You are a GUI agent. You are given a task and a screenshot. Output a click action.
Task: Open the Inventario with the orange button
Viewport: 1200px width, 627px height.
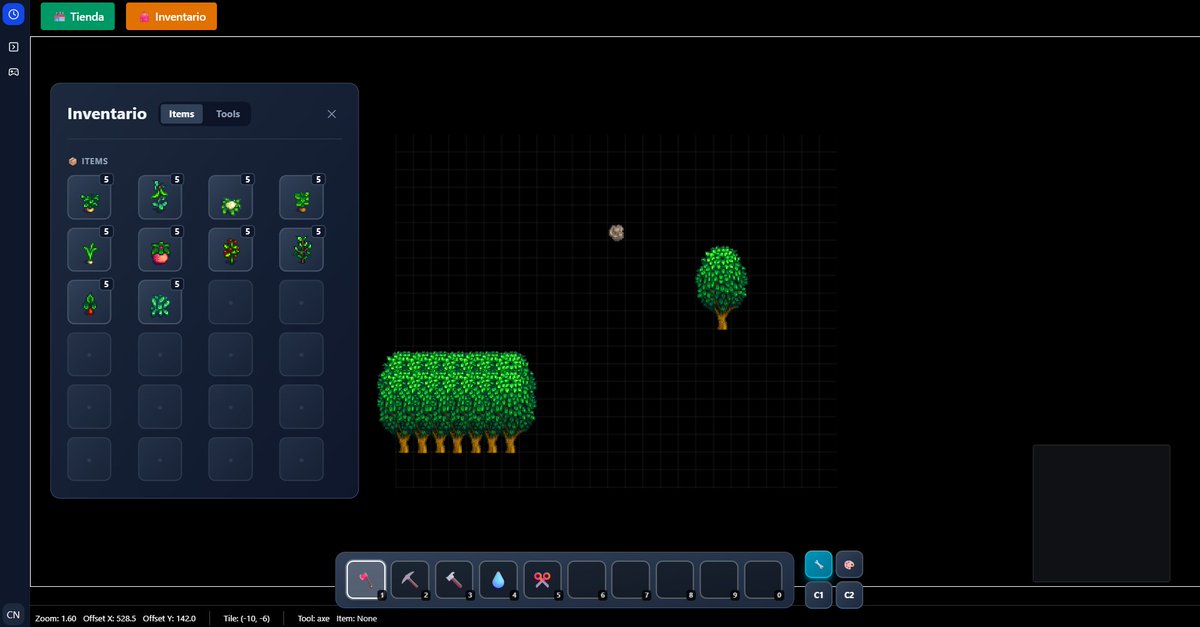click(x=171, y=16)
